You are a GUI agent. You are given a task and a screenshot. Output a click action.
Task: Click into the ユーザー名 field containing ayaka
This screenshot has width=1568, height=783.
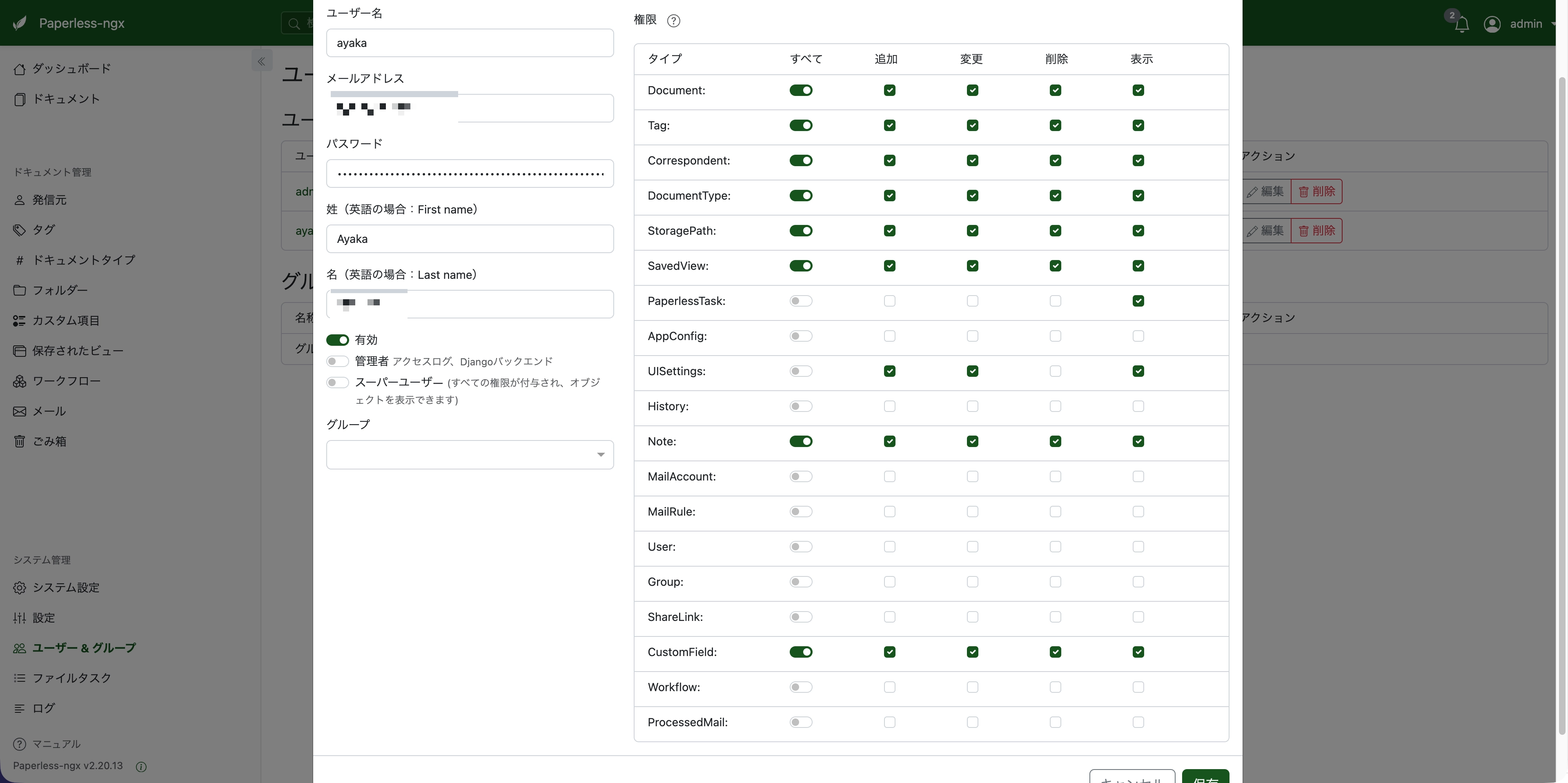point(469,43)
